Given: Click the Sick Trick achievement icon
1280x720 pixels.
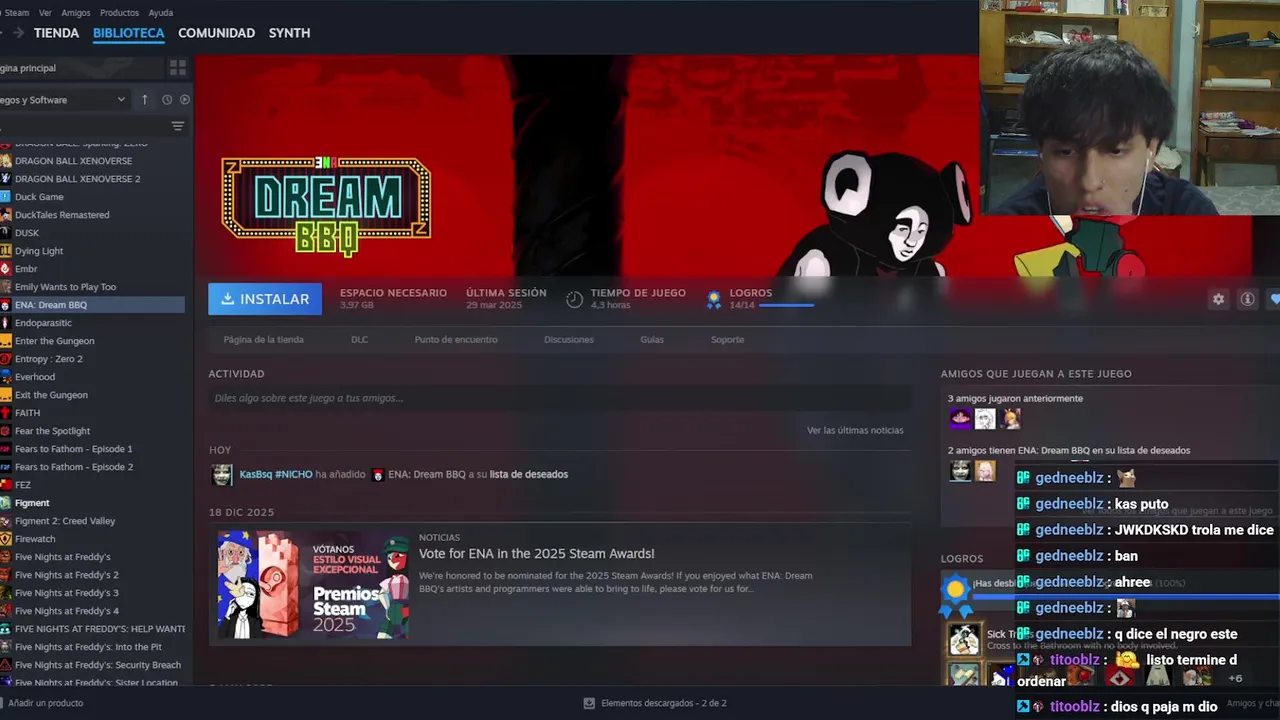Looking at the screenshot, I should click(965, 640).
